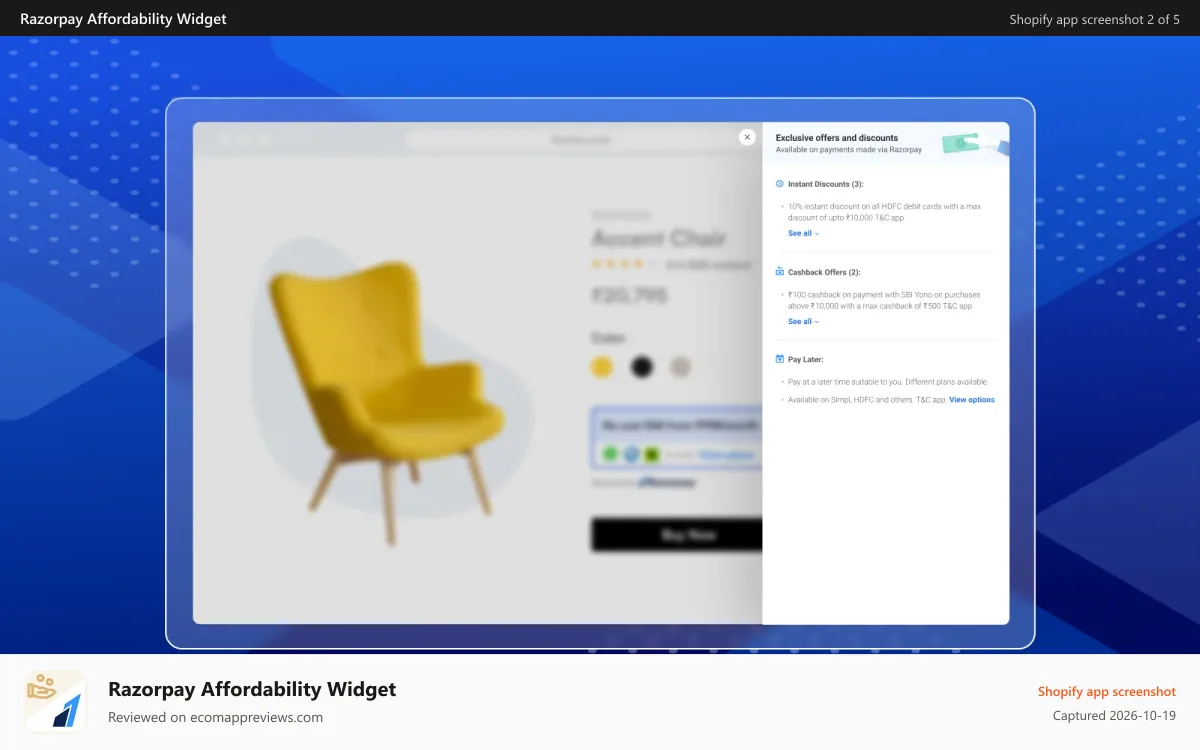
Task: Click the 'Captured 2026-10-19' text
Action: click(1114, 716)
